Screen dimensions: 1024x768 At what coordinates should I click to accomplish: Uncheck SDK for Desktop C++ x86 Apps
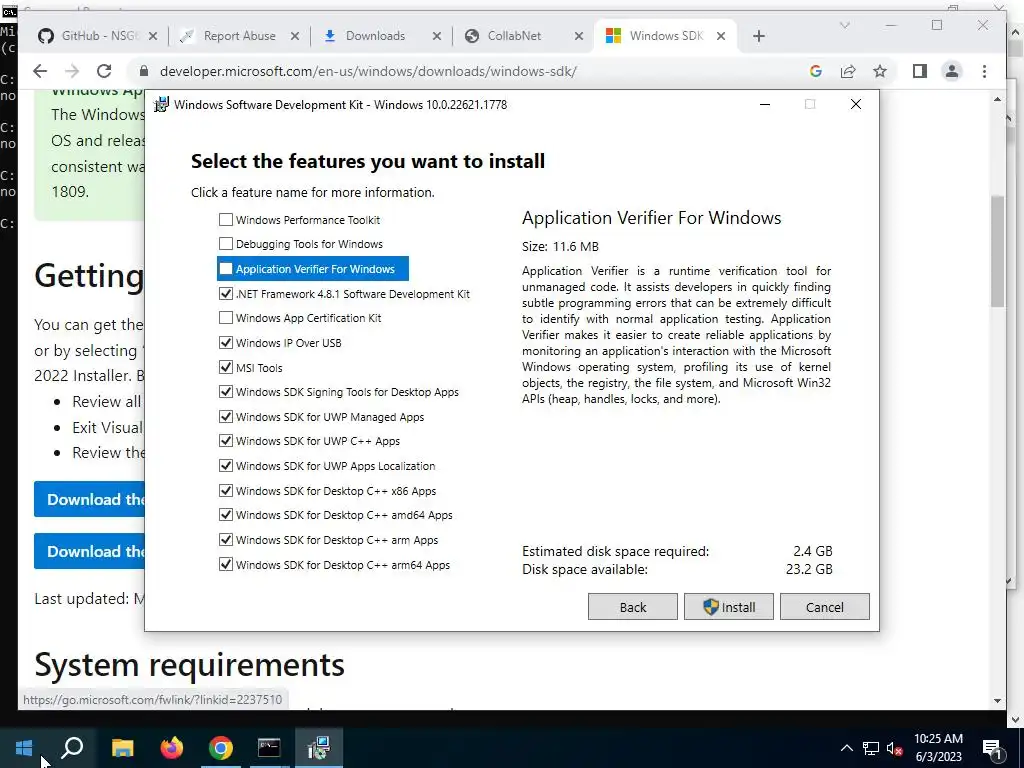click(x=225, y=490)
